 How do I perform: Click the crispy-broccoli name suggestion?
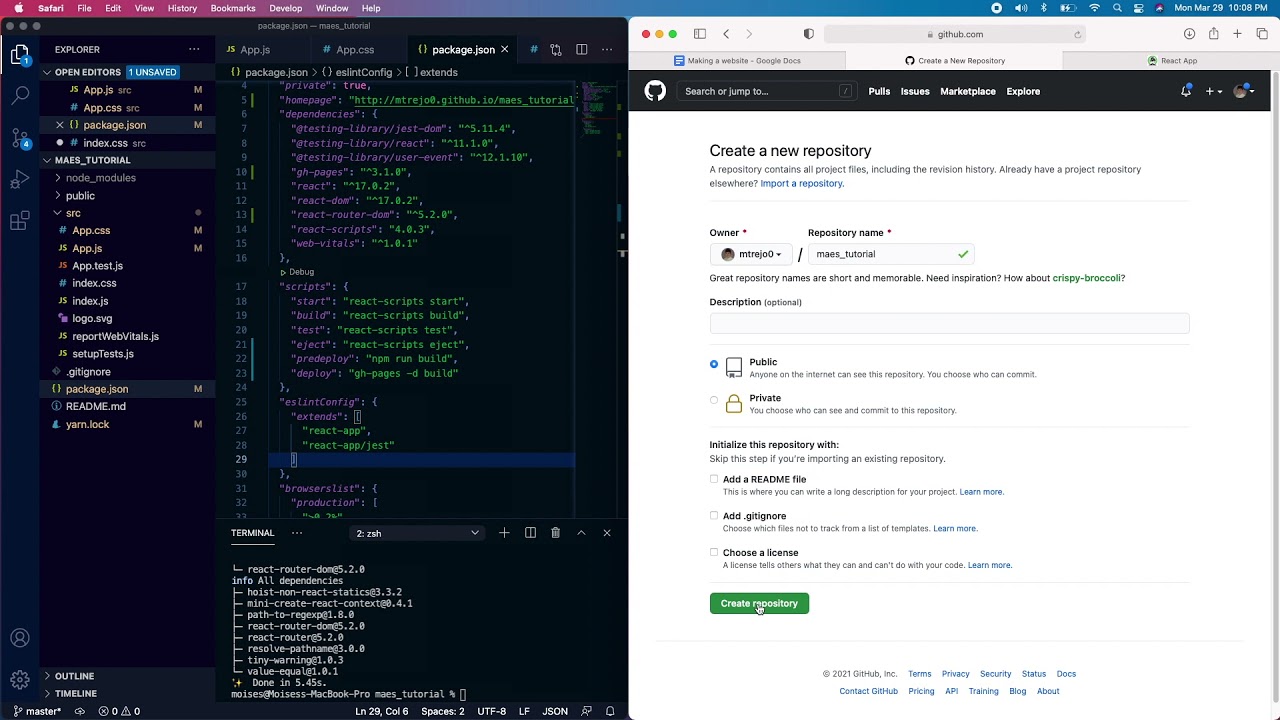[x=1086, y=278]
